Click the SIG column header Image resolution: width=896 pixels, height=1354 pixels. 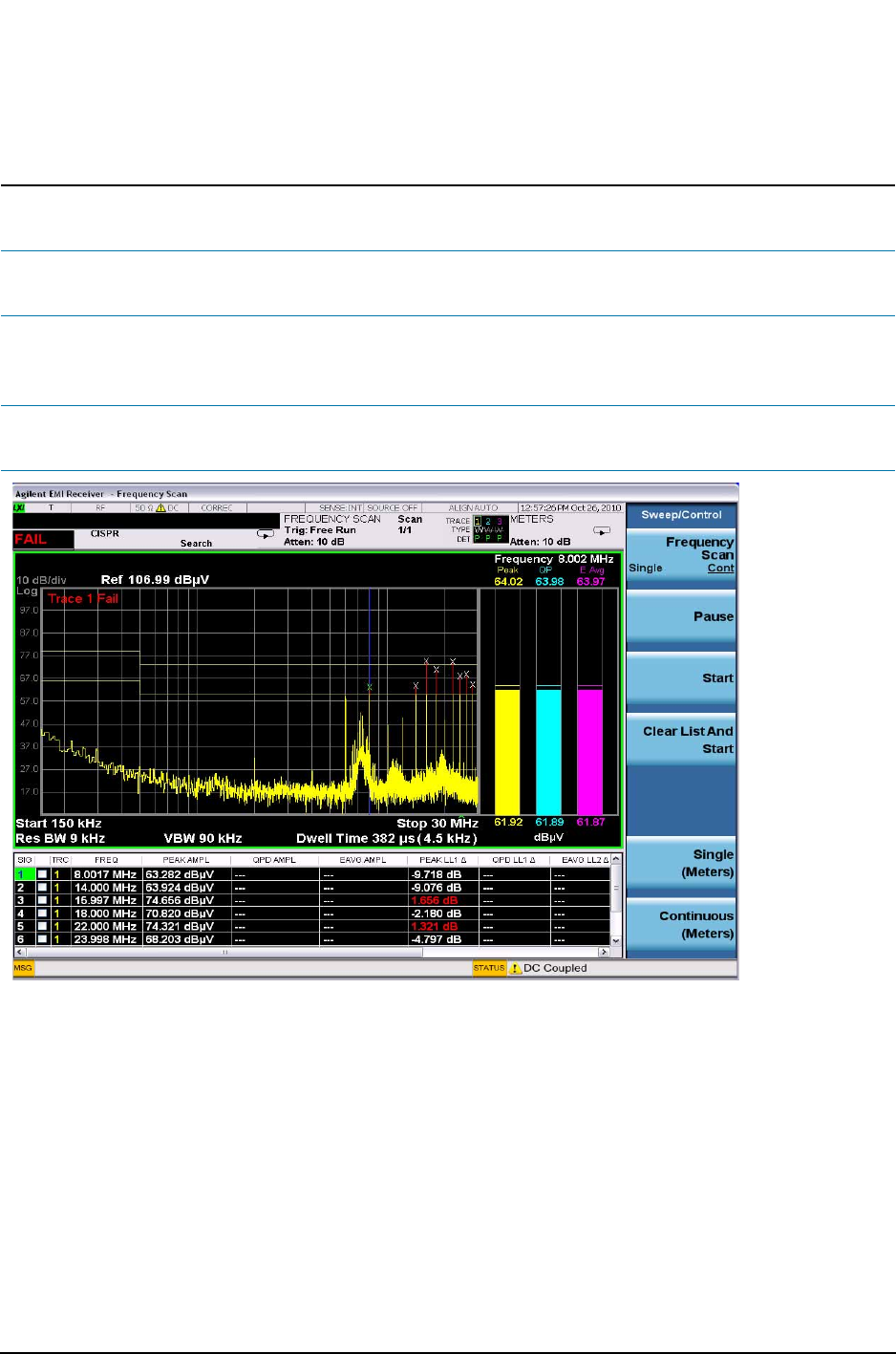click(25, 860)
